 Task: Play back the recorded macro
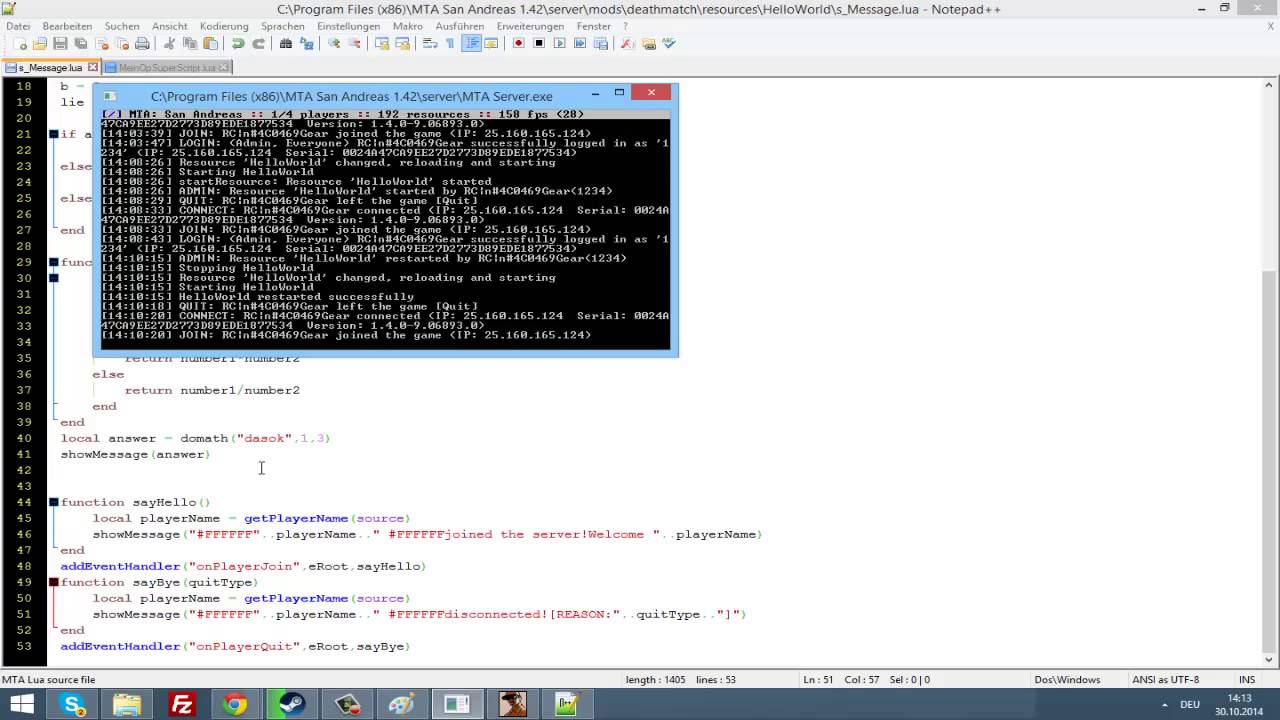click(559, 44)
